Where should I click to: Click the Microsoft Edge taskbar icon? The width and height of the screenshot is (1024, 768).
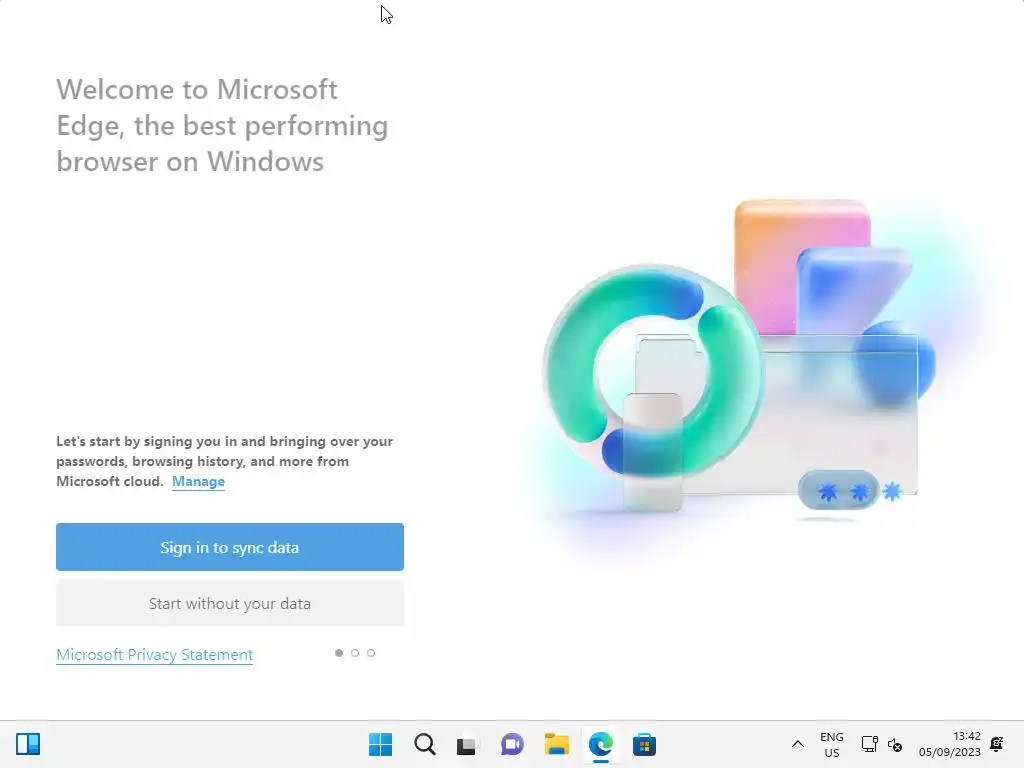coord(601,744)
